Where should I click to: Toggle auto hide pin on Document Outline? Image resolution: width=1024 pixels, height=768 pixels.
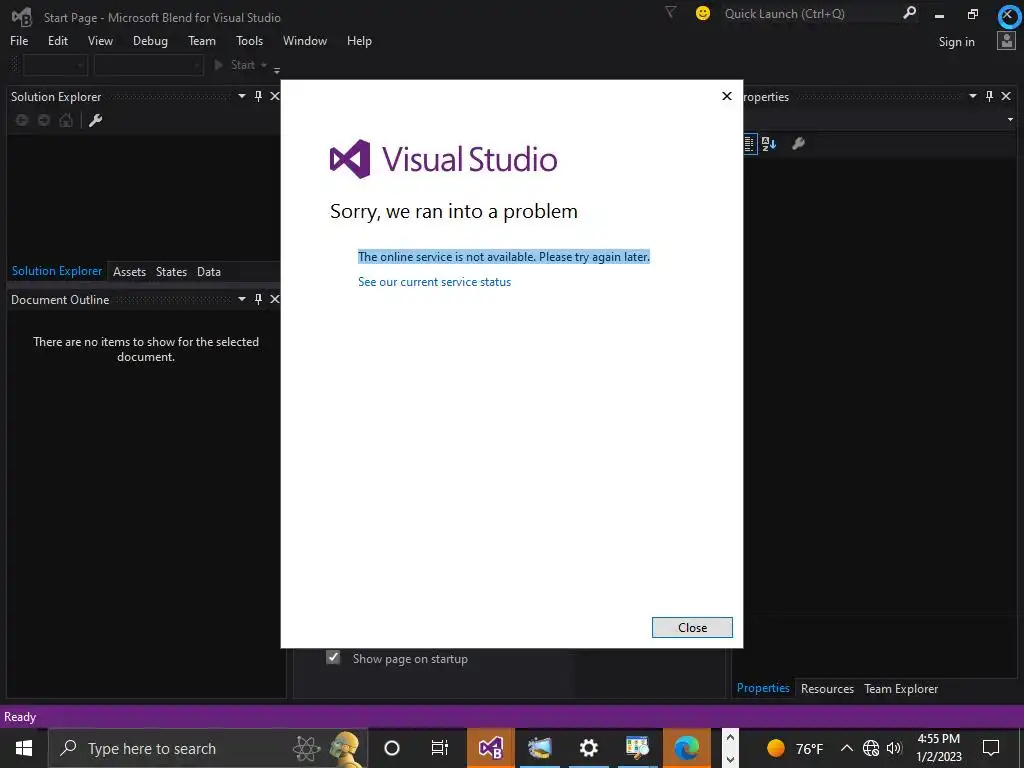258,299
